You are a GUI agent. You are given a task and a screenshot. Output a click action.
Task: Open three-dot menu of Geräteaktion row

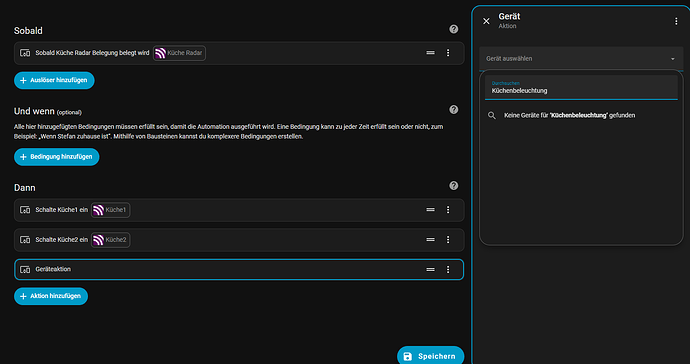[448, 269]
